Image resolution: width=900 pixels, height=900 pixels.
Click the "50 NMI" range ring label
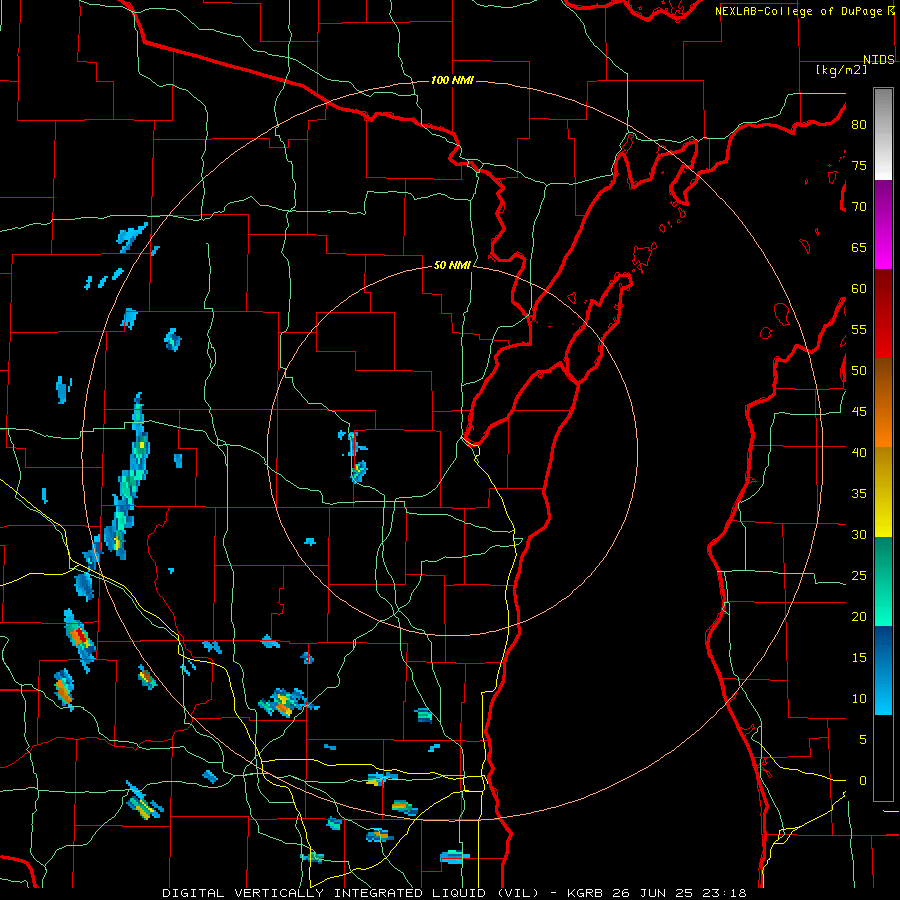tap(452, 265)
